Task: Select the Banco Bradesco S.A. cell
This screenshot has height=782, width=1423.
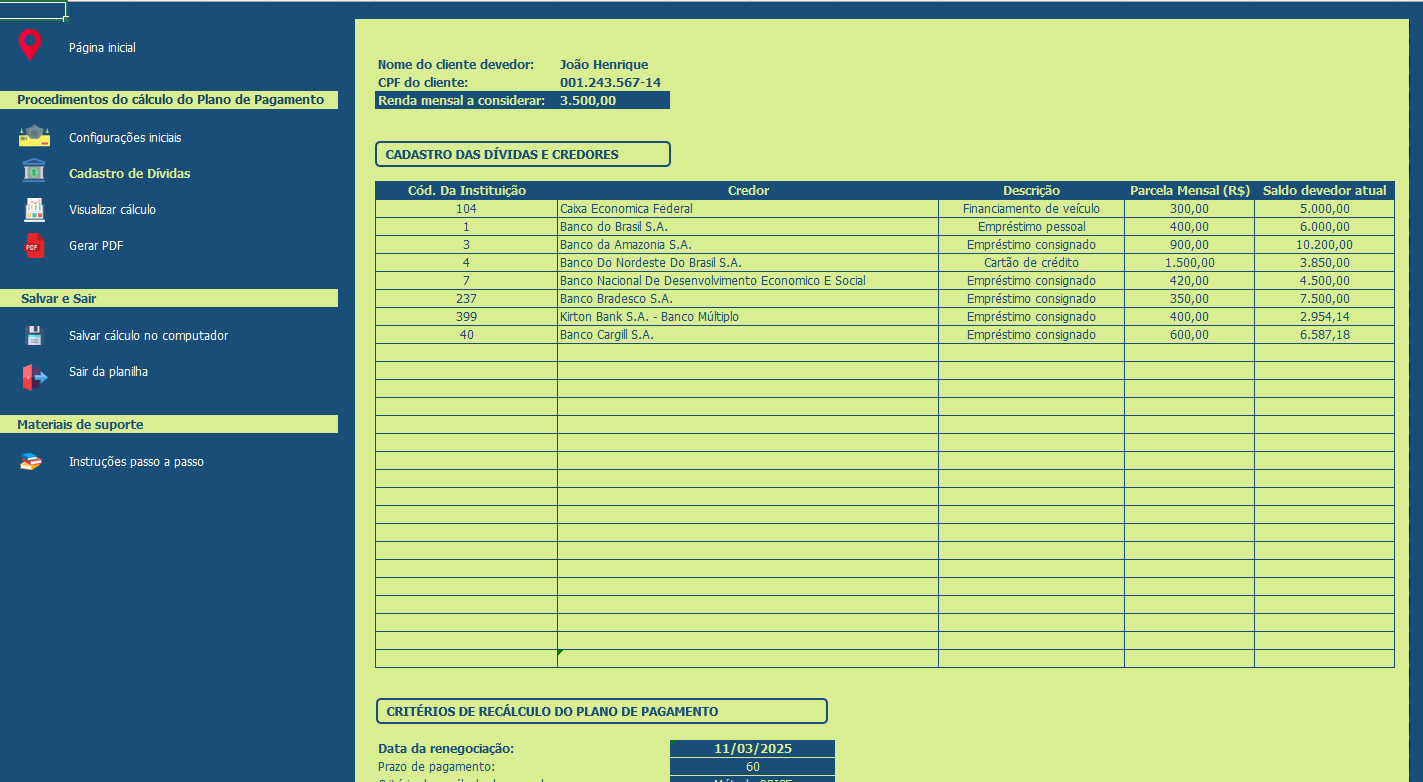Action: tap(748, 299)
